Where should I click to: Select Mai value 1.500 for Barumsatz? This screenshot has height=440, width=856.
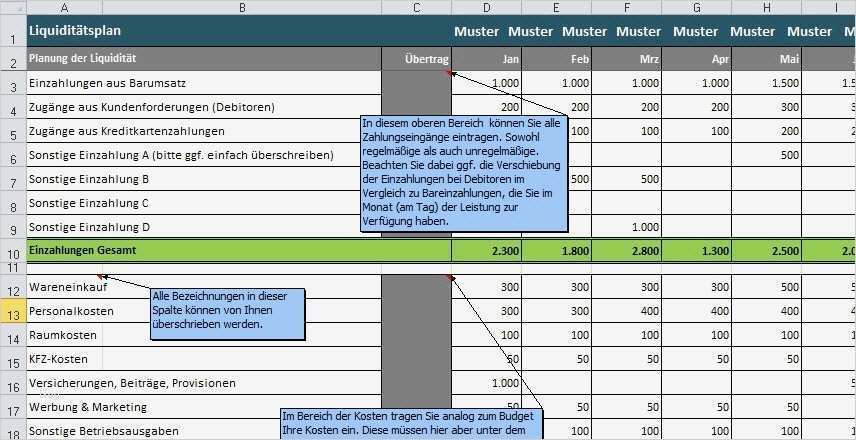coord(766,83)
